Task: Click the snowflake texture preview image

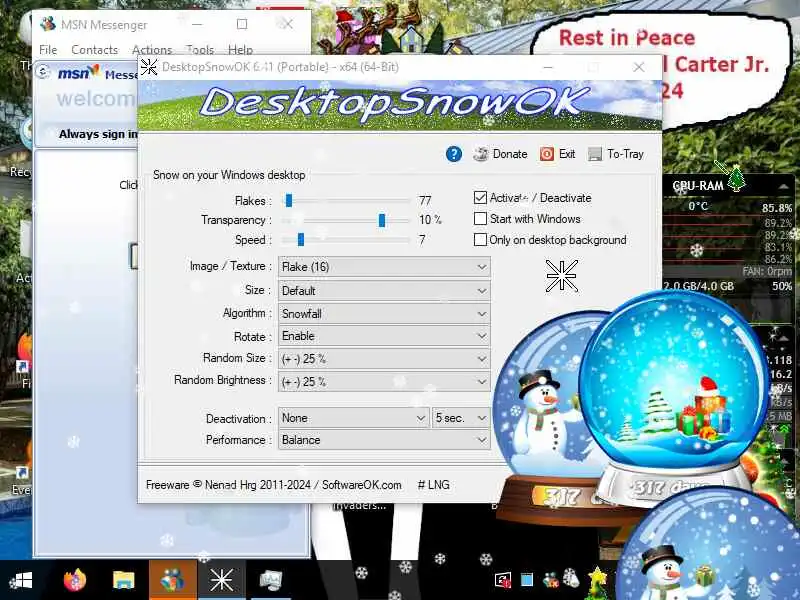Action: tap(561, 276)
